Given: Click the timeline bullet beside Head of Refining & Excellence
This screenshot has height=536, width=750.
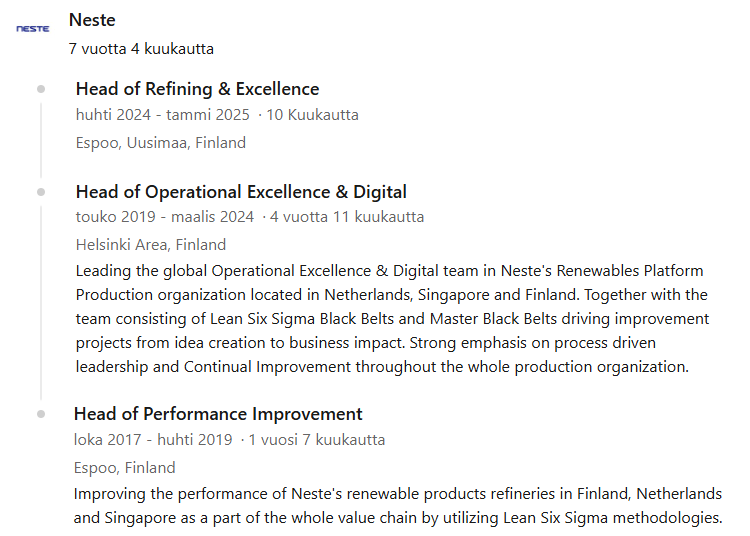Looking at the screenshot, I should 41,89.
